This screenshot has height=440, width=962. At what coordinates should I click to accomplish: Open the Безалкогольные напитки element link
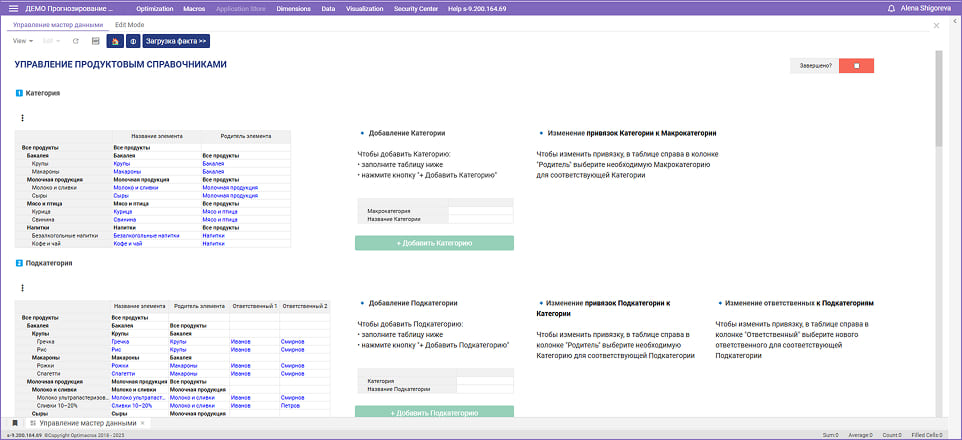tap(146, 235)
